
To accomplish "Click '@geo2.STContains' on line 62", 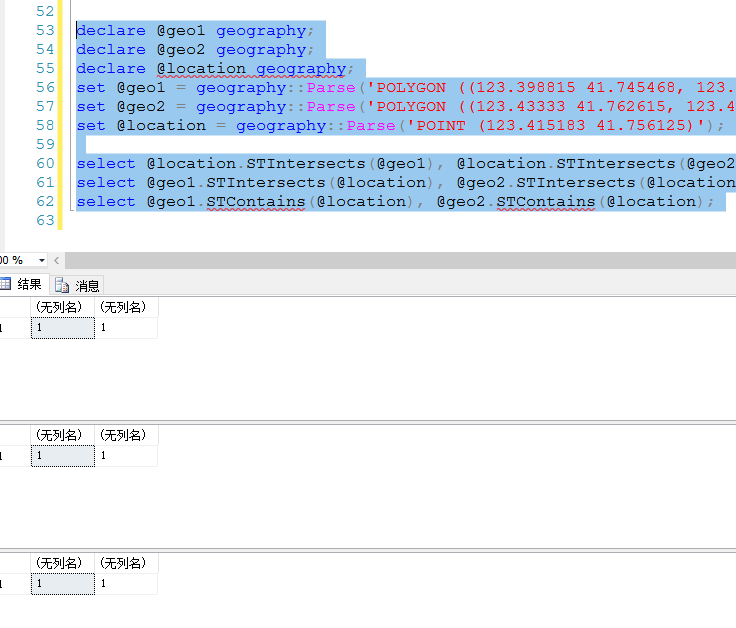I will pos(516,202).
